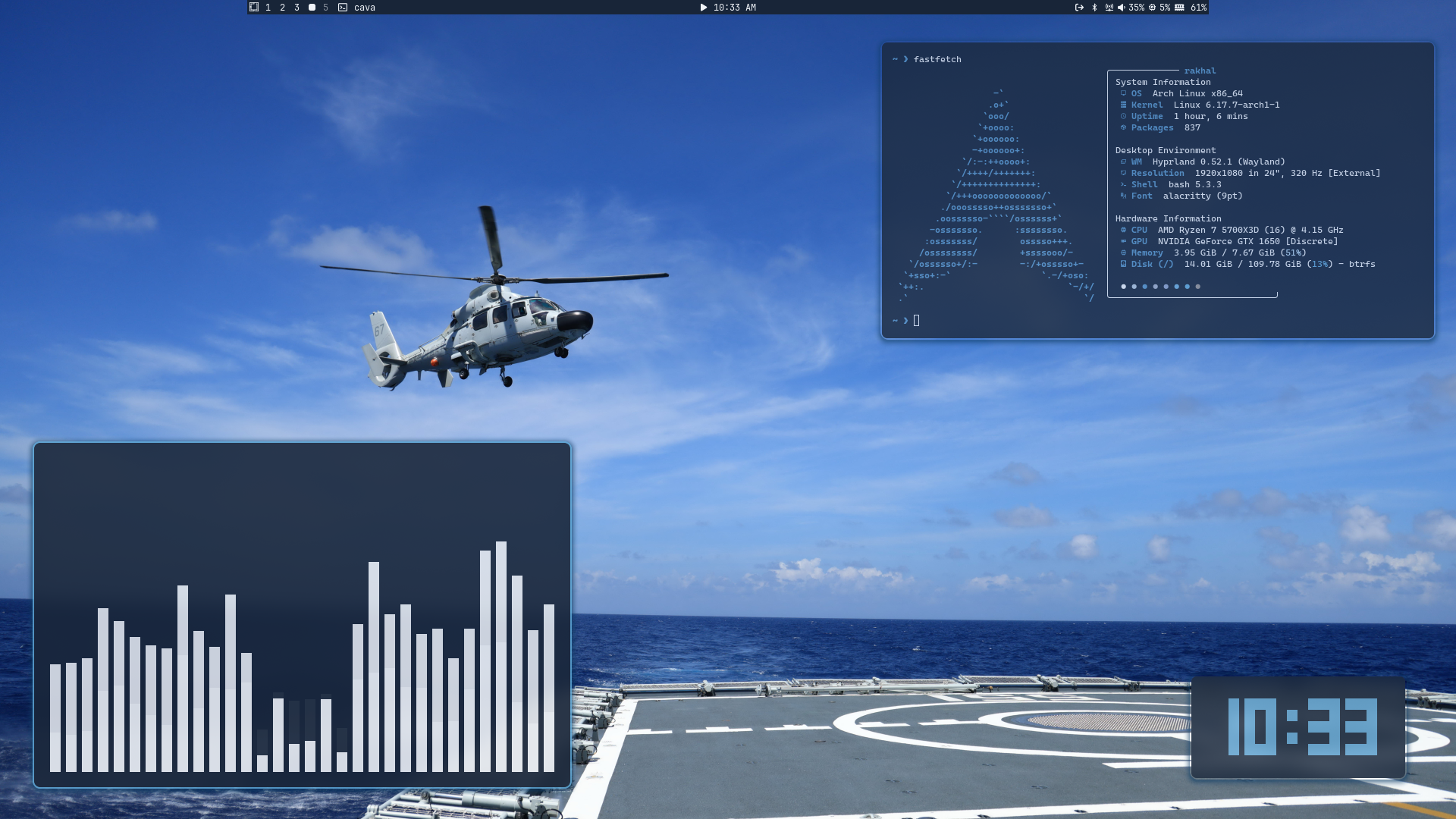Viewport: 1456px width, 819px height.
Task: Switch to workspace 1
Action: pyautogui.click(x=268, y=8)
